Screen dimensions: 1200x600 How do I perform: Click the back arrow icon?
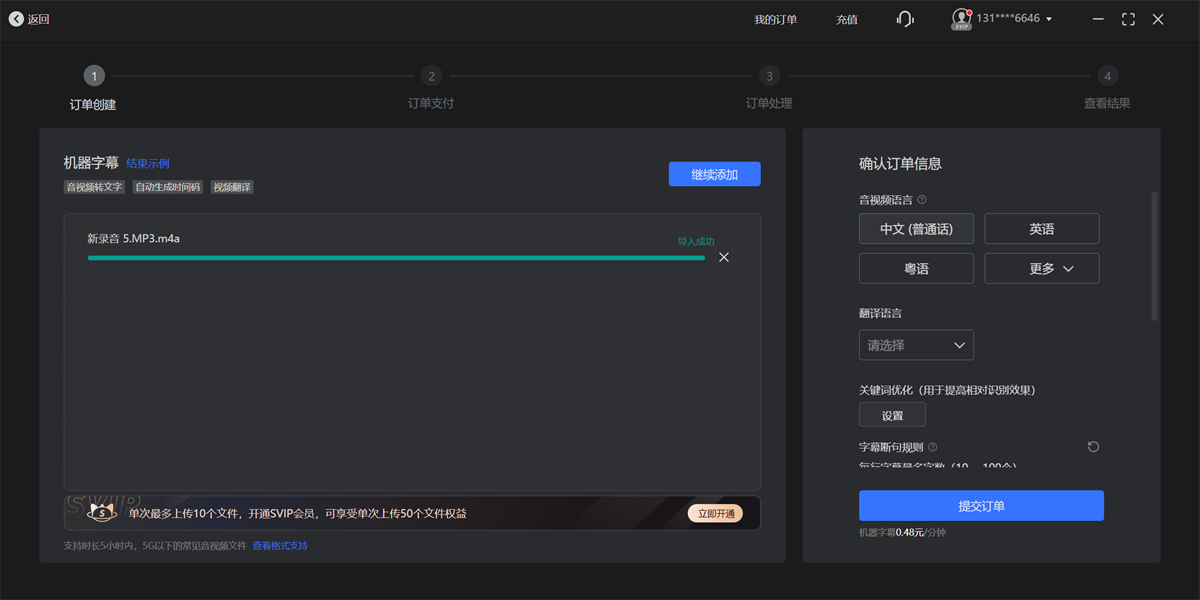point(16,19)
